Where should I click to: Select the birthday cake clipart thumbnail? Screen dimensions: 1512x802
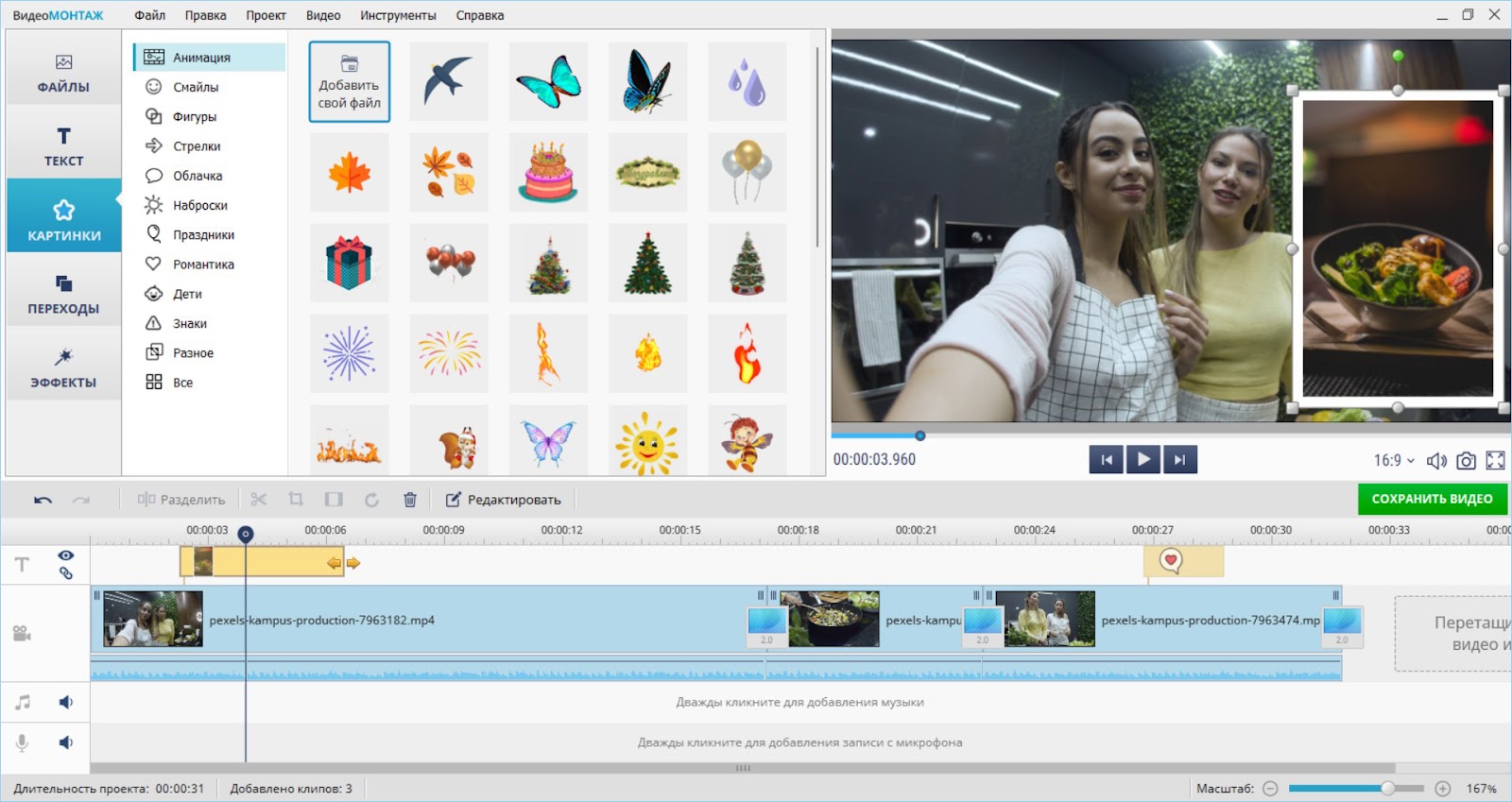point(548,173)
